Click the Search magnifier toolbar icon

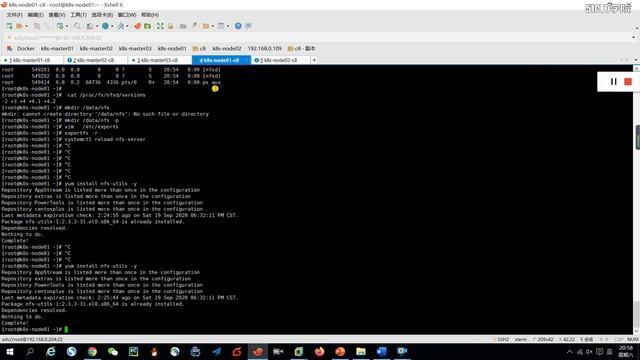[x=77, y=26]
